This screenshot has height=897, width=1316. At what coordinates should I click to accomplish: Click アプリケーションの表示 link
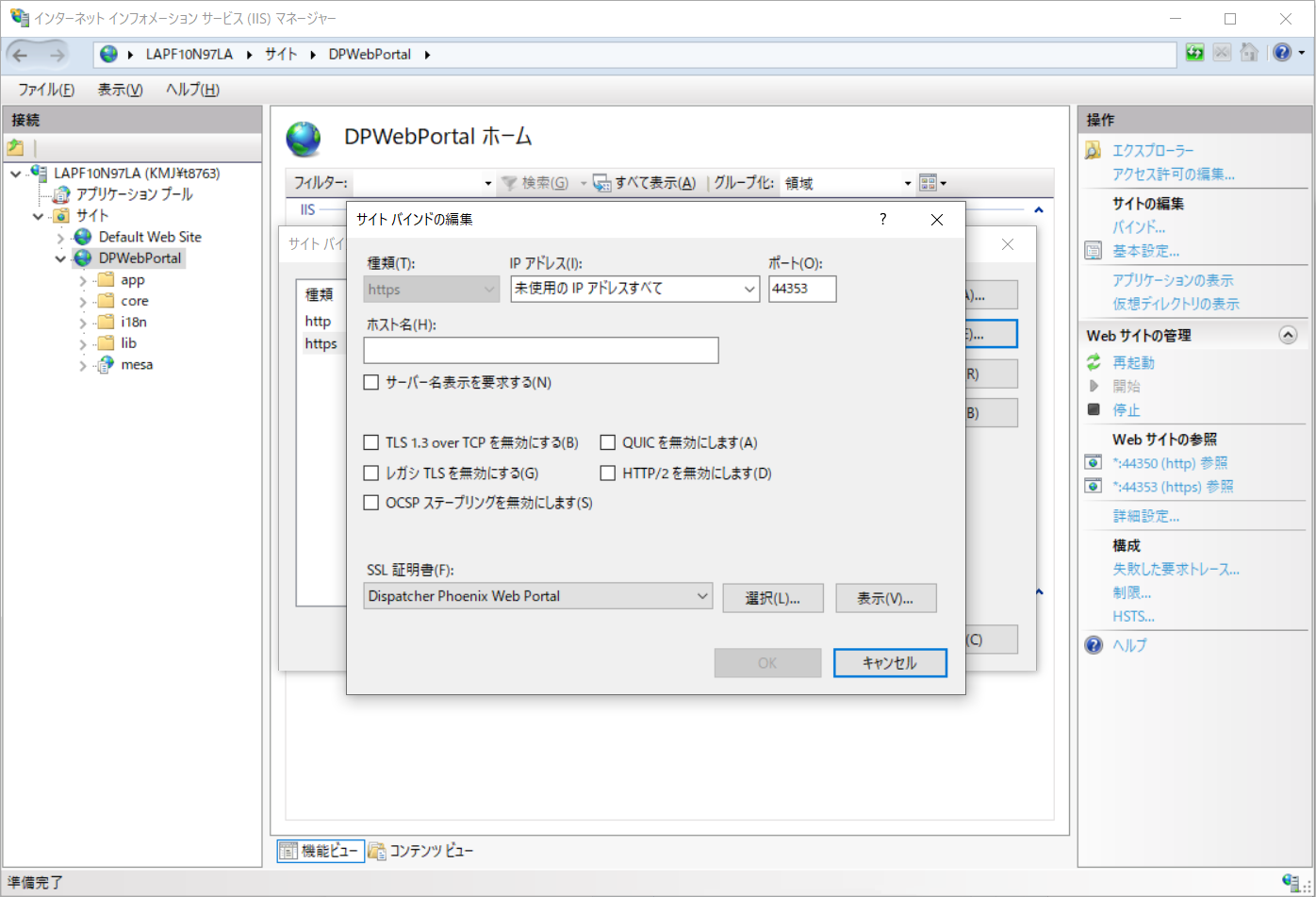coord(1173,280)
